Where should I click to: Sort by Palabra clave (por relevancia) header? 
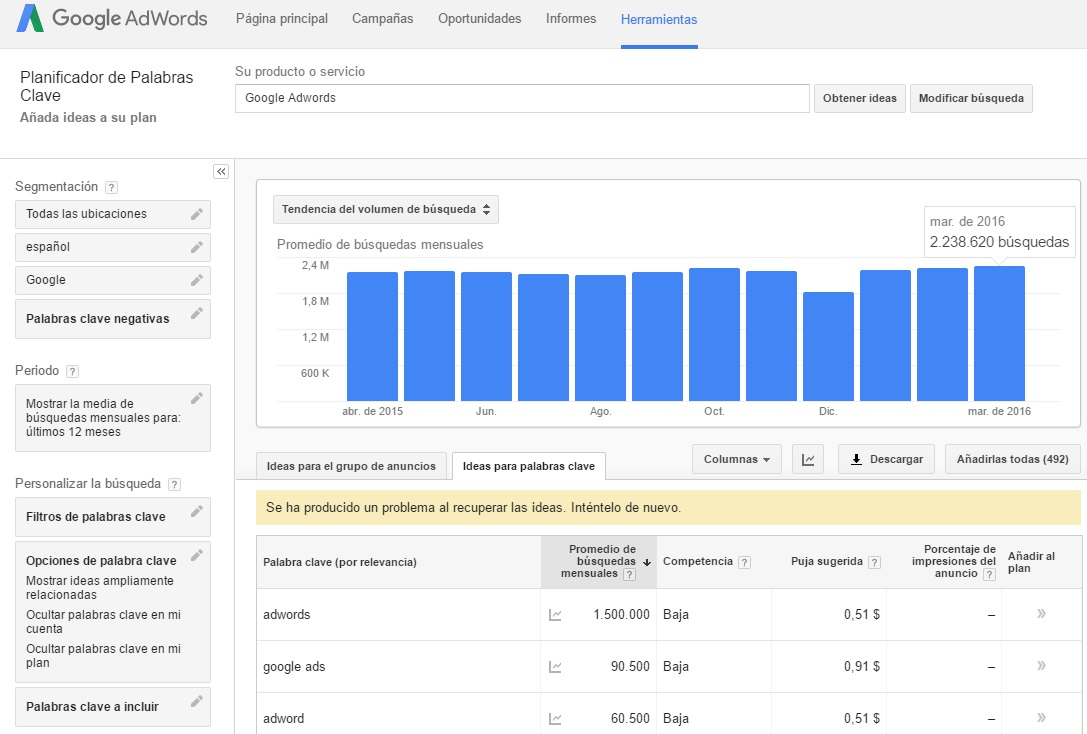click(340, 562)
